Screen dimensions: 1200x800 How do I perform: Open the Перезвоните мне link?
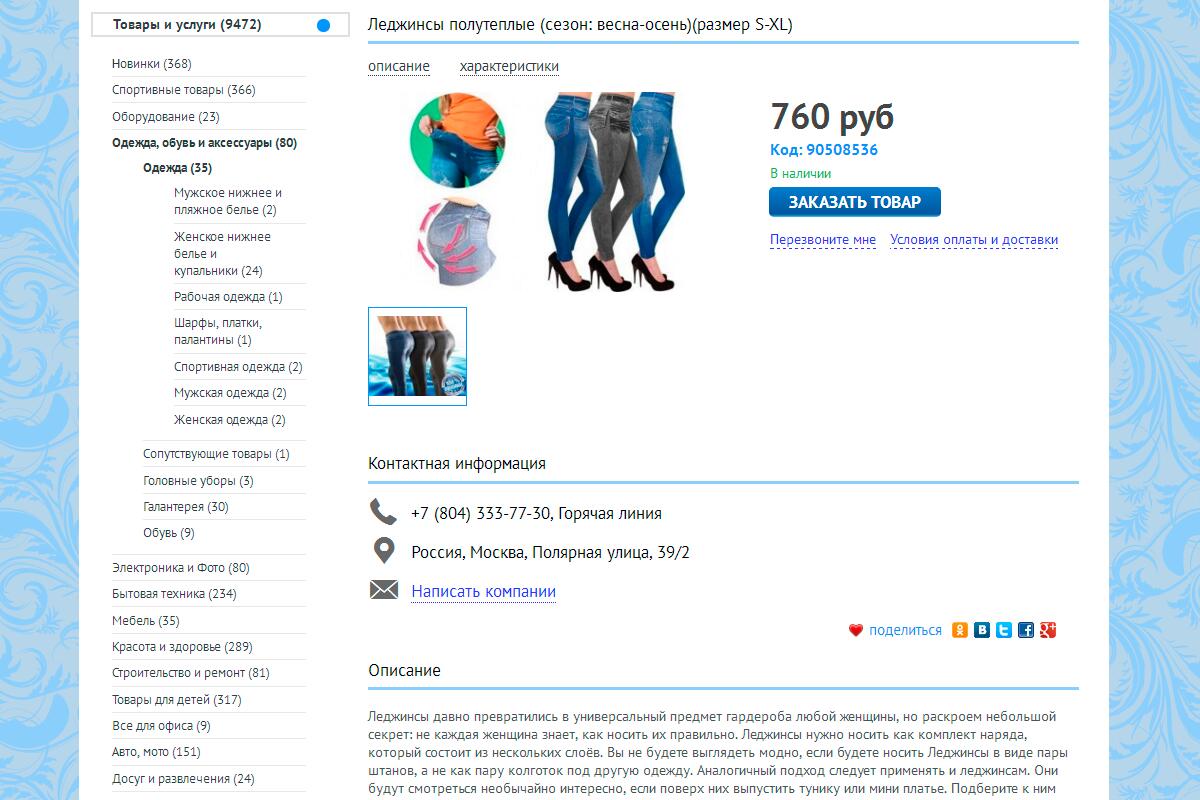tap(823, 240)
